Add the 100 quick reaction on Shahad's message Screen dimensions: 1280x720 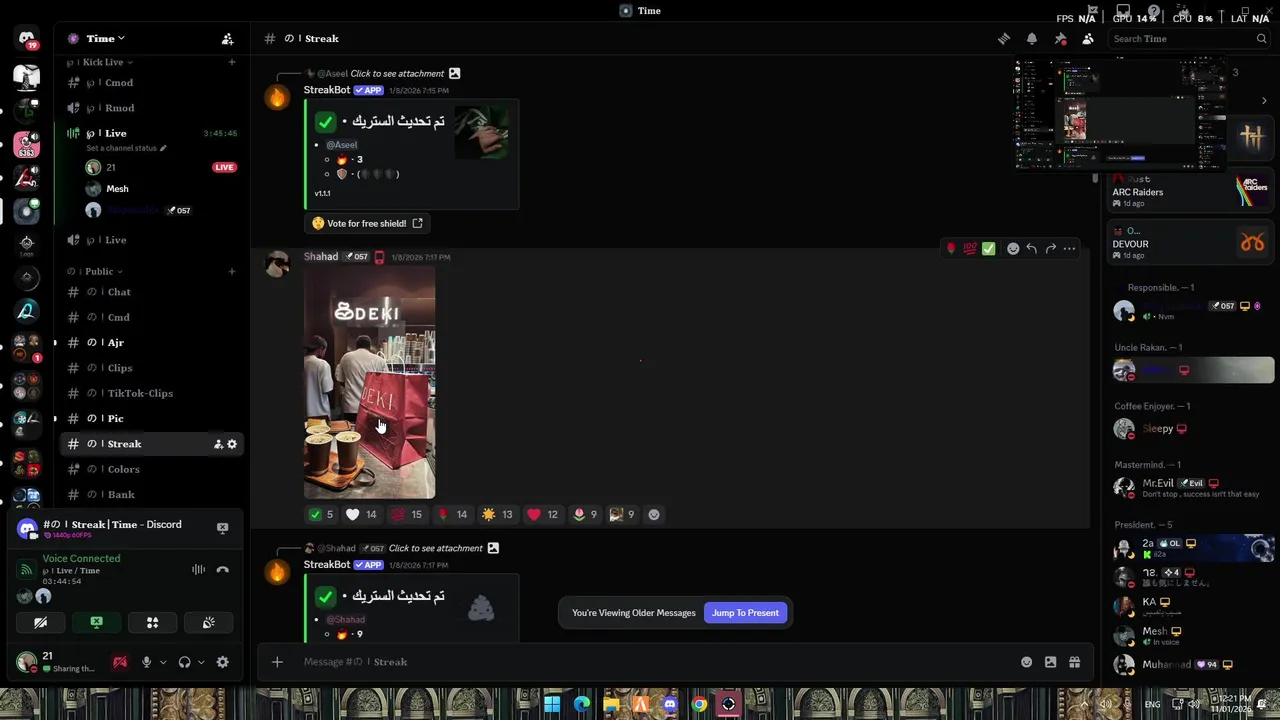click(x=969, y=249)
